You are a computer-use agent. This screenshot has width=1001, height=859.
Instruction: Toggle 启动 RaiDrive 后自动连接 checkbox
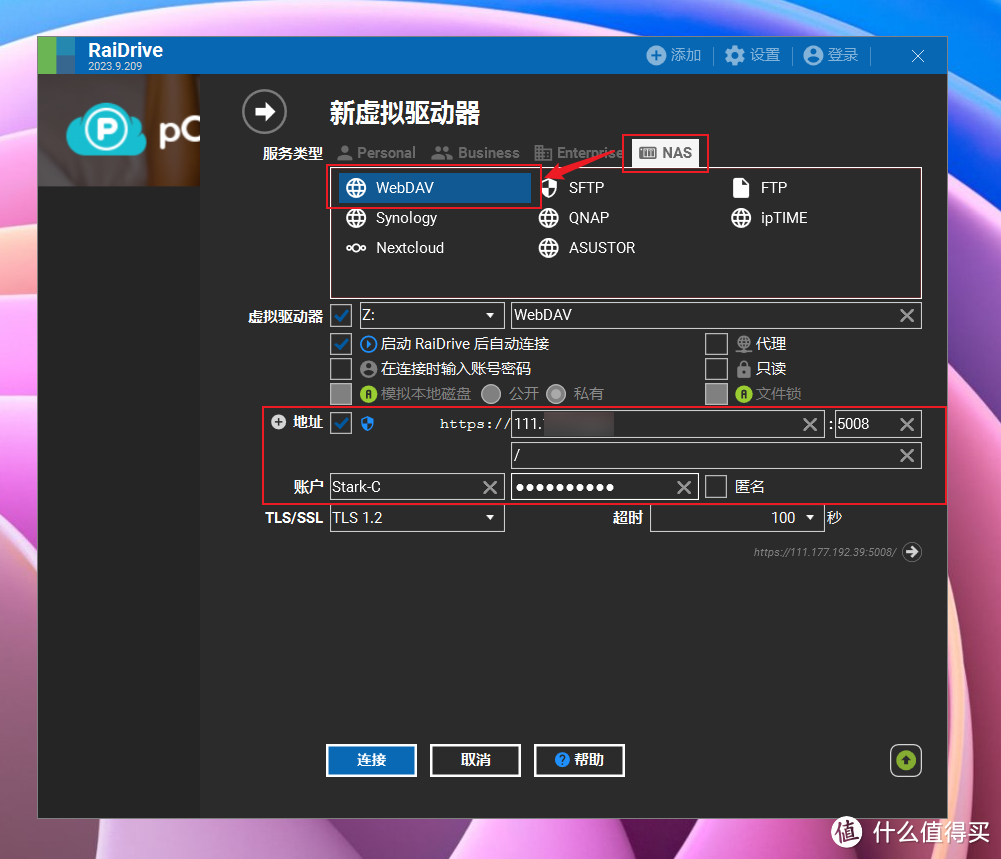[x=341, y=344]
